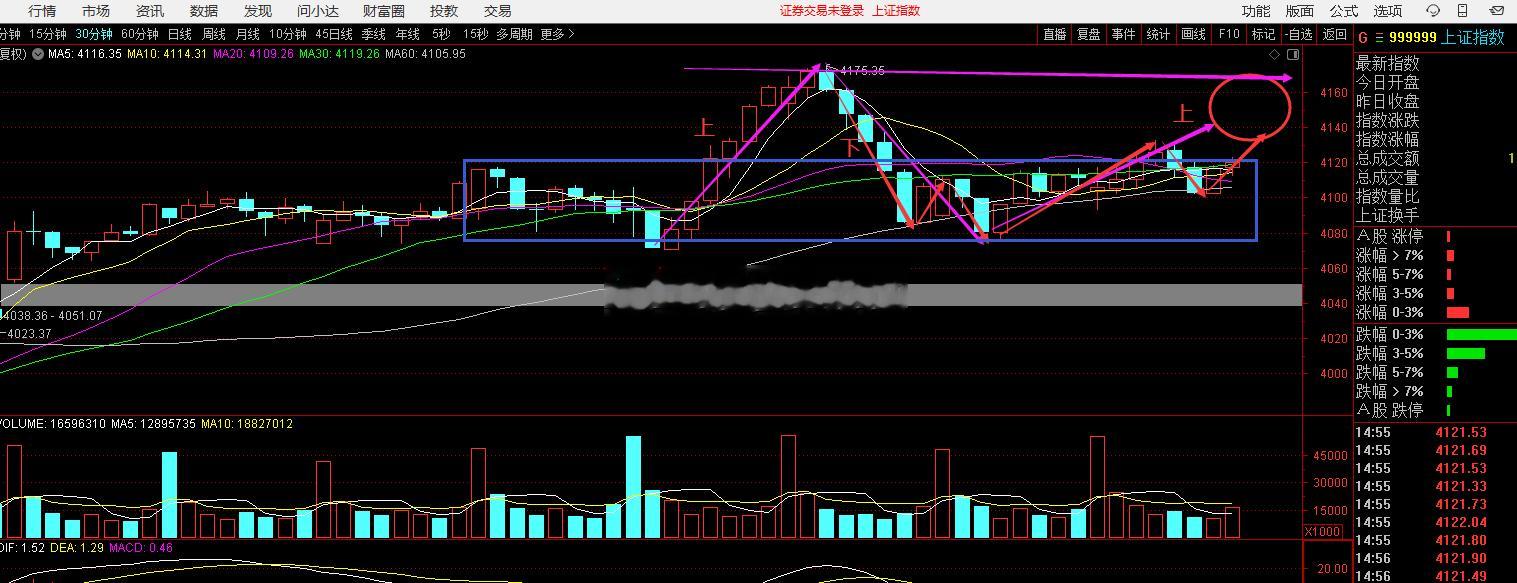Click the diamond icon above chart
The width and height of the screenshot is (1517, 583).
coord(1273,54)
